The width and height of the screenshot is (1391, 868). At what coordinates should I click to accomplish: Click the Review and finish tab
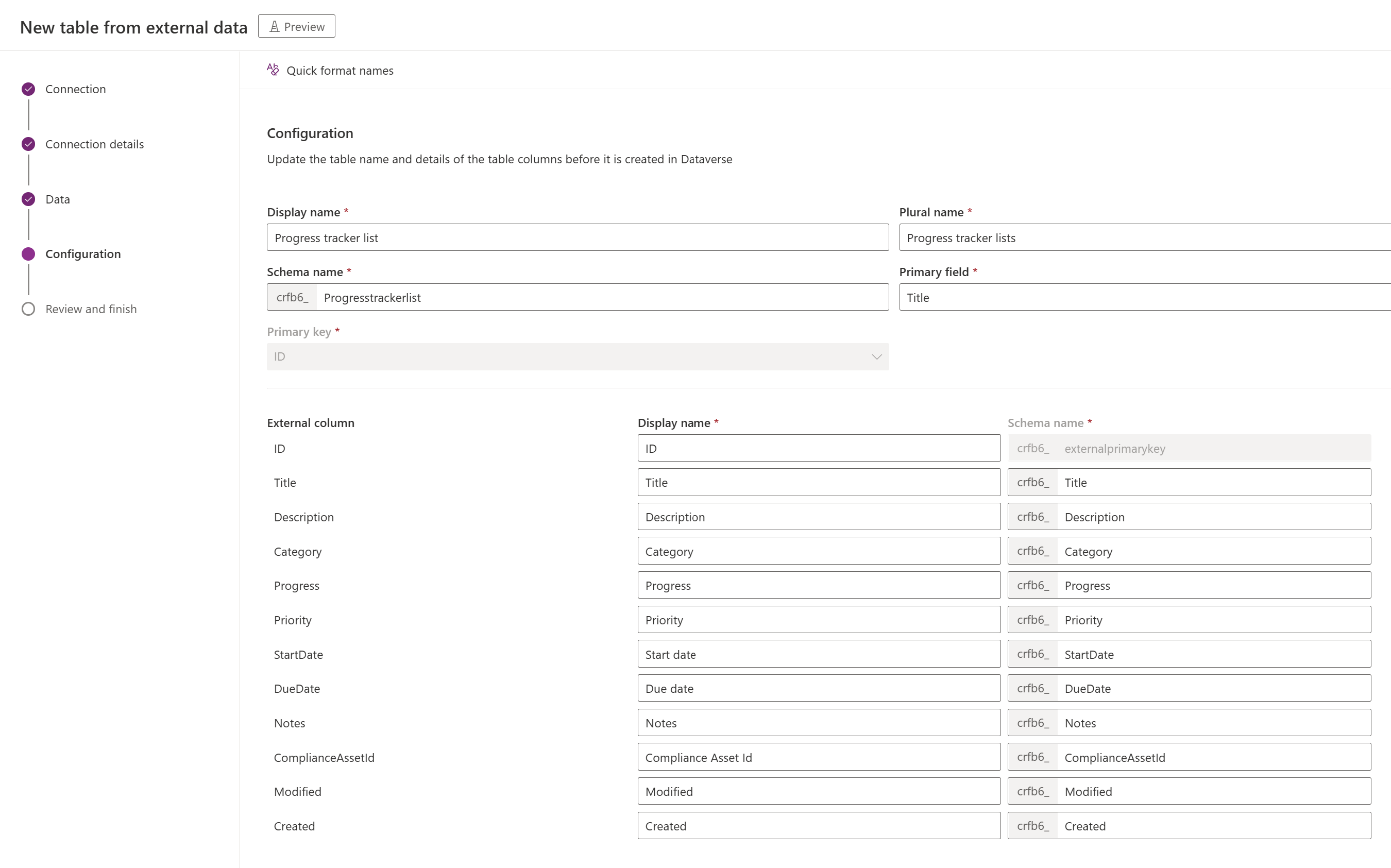pyautogui.click(x=91, y=308)
